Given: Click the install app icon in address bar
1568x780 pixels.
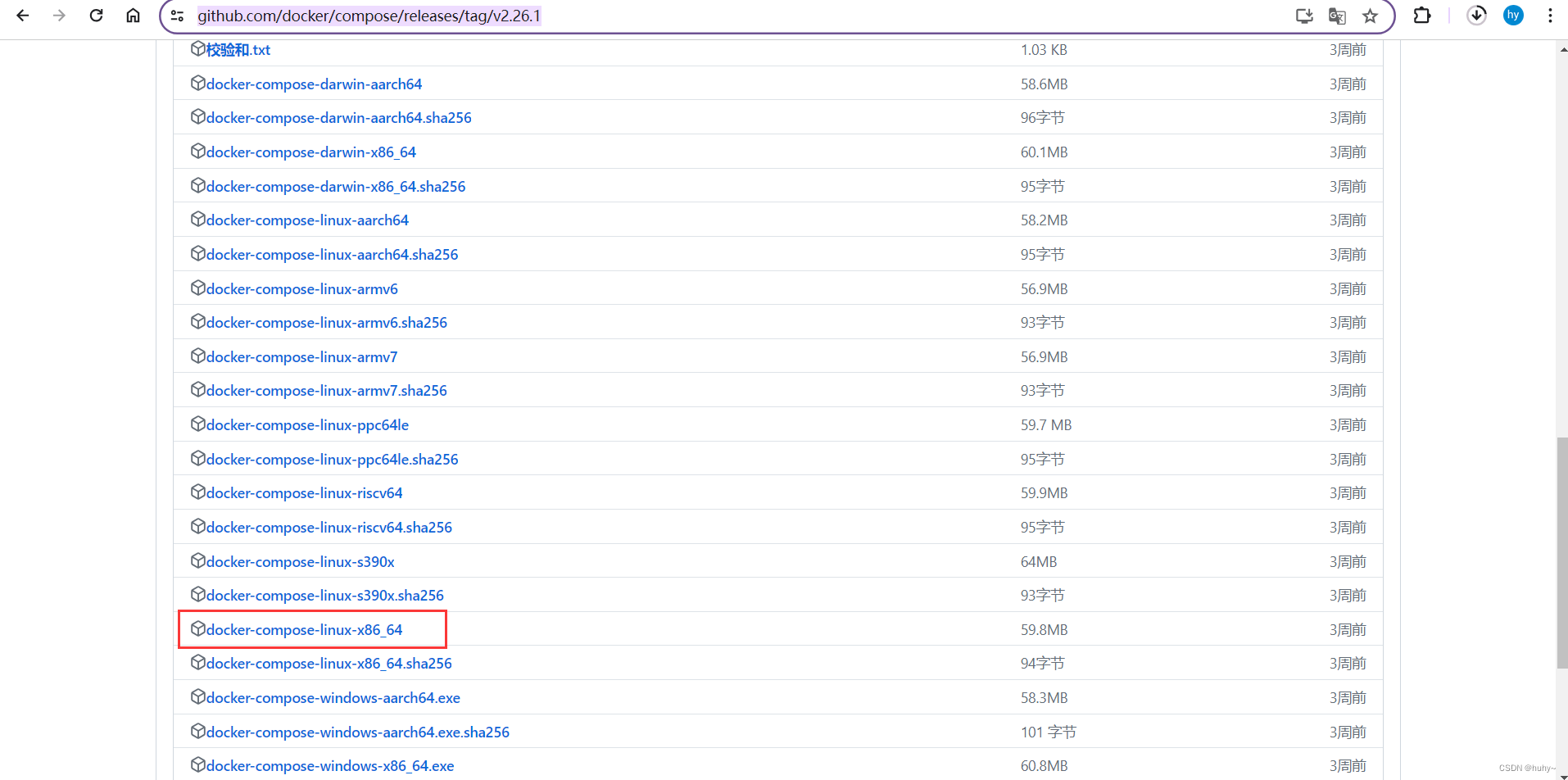Looking at the screenshot, I should [x=1304, y=16].
